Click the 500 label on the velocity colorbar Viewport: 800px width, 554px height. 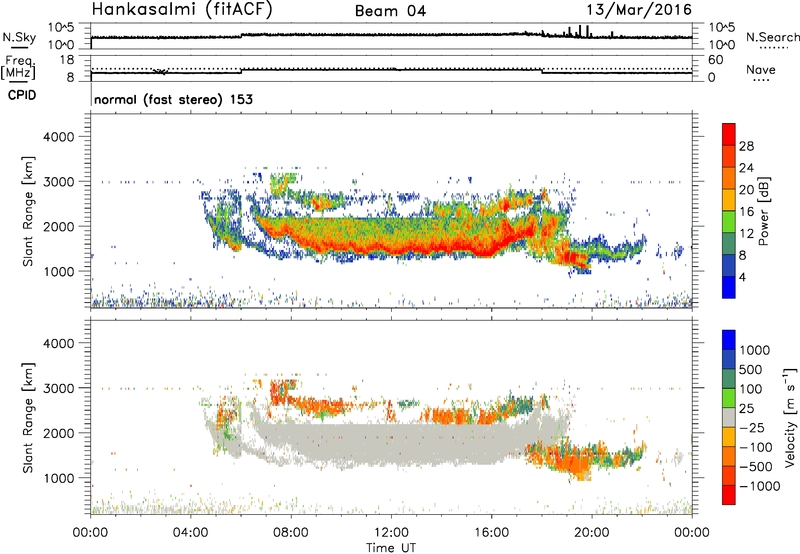click(751, 370)
